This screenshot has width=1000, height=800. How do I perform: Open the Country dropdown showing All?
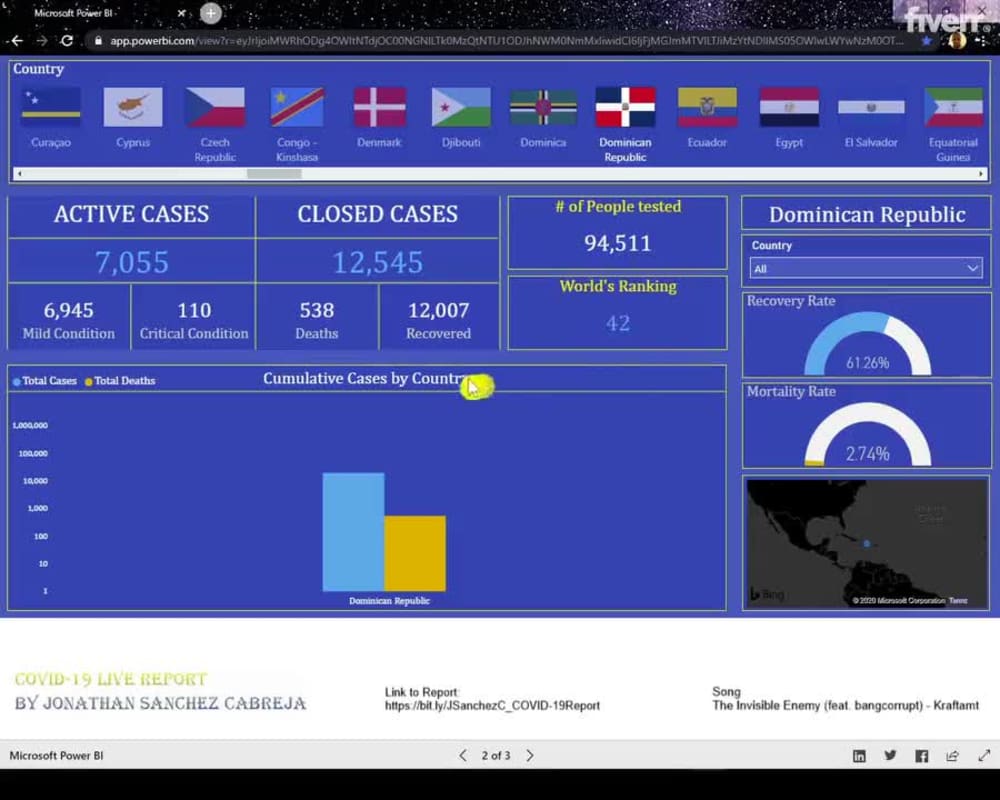tap(864, 267)
